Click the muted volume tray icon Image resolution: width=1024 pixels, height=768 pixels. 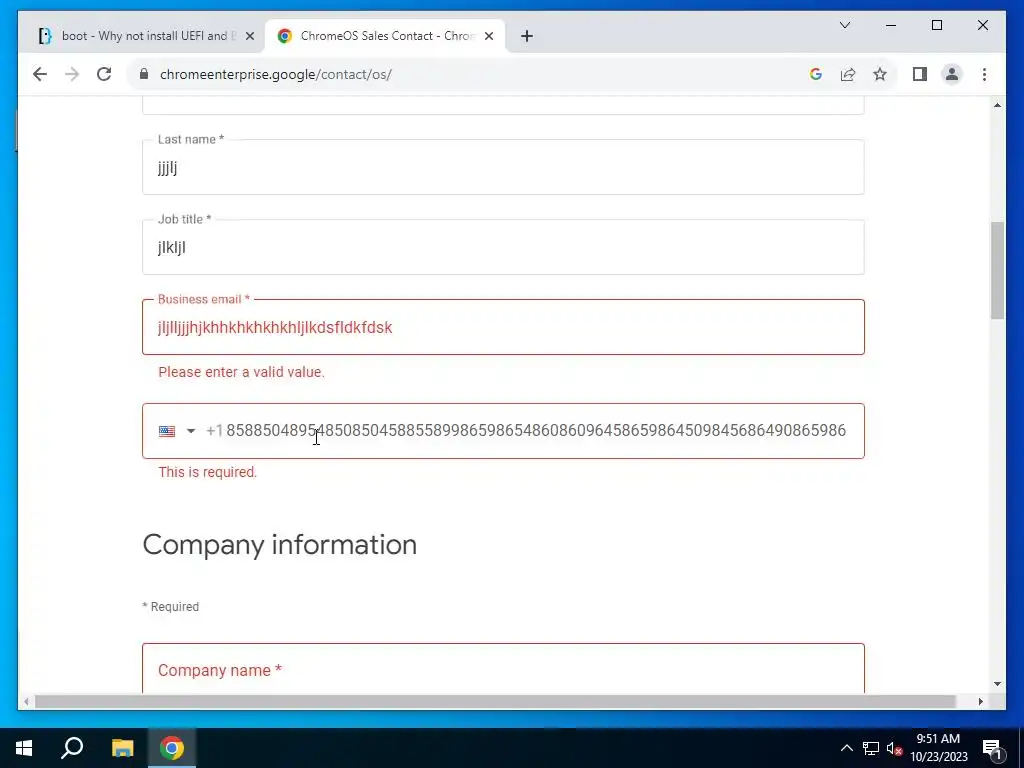[x=894, y=748]
